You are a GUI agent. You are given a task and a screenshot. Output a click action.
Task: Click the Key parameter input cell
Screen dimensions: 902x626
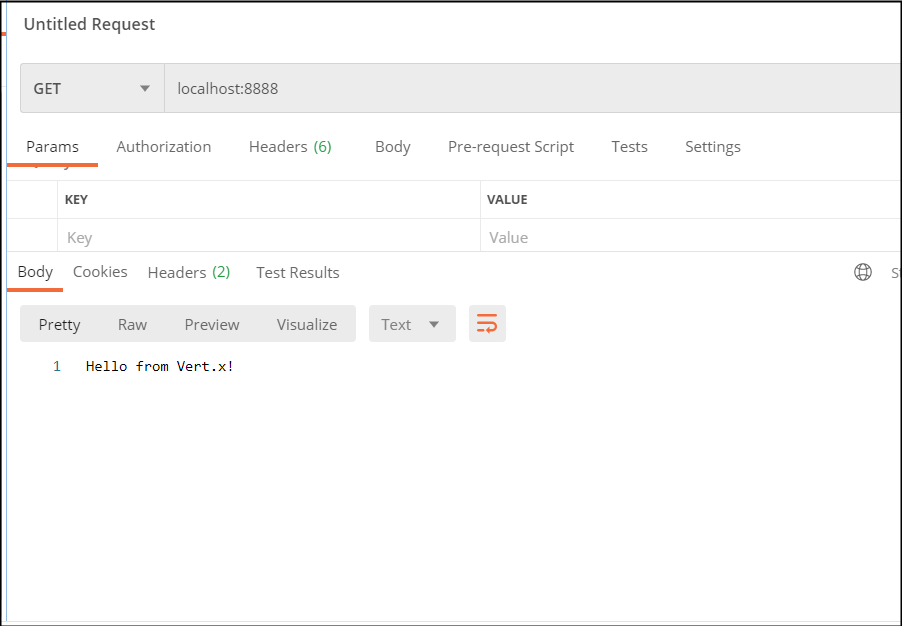click(268, 237)
